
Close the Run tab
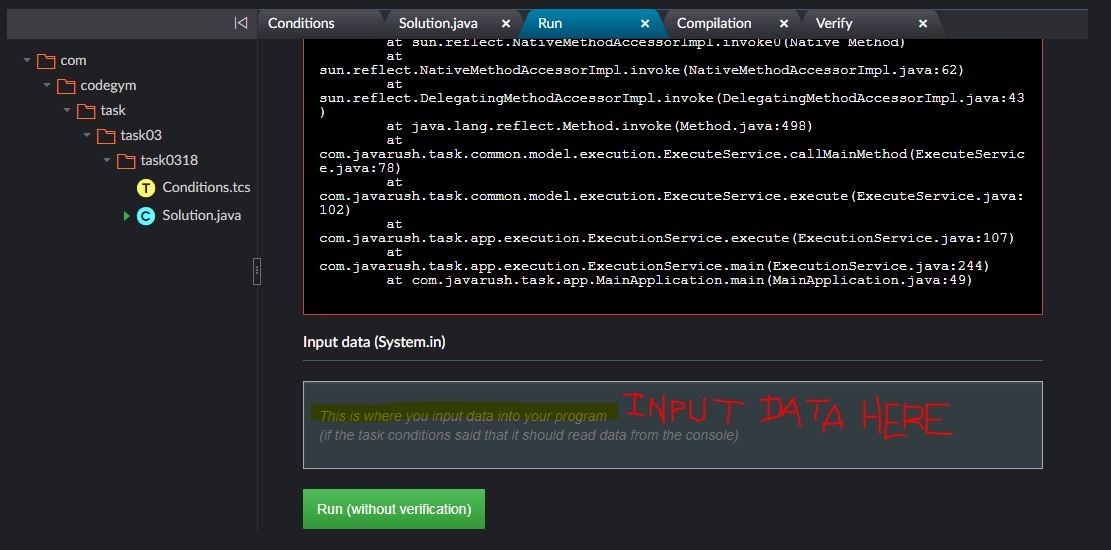click(645, 24)
